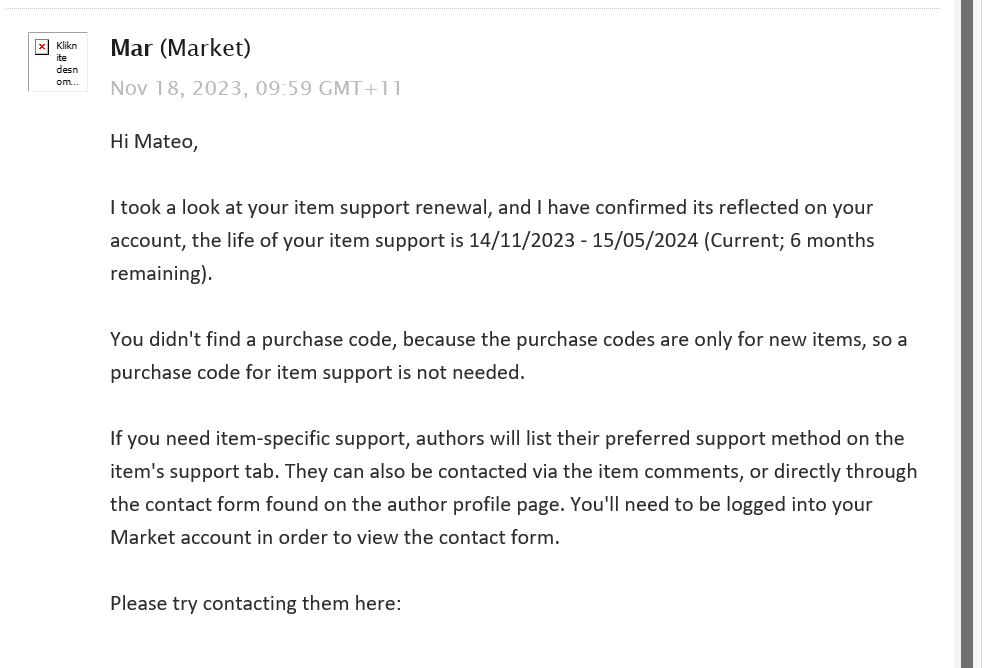This screenshot has height=668, width=988.
Task: Click the red X broken-image icon
Action: 42,47
